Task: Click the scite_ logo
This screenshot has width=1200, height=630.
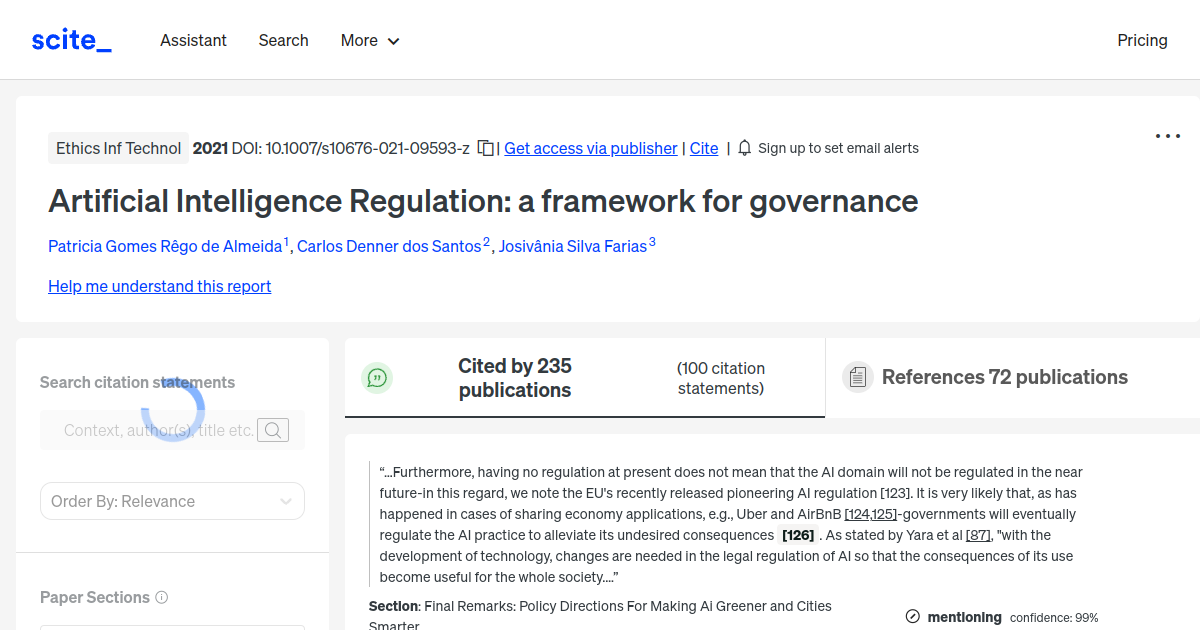Action: (x=70, y=39)
